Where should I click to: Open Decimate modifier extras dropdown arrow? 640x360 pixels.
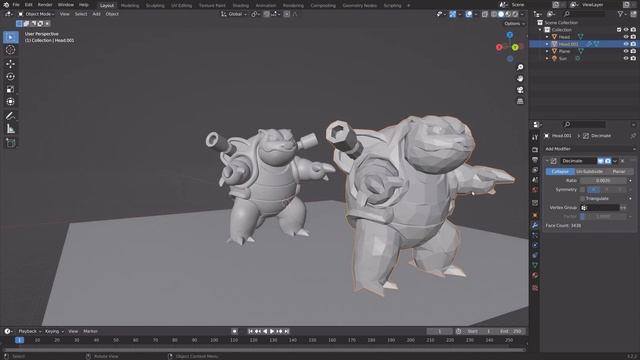pyautogui.click(x=615, y=161)
